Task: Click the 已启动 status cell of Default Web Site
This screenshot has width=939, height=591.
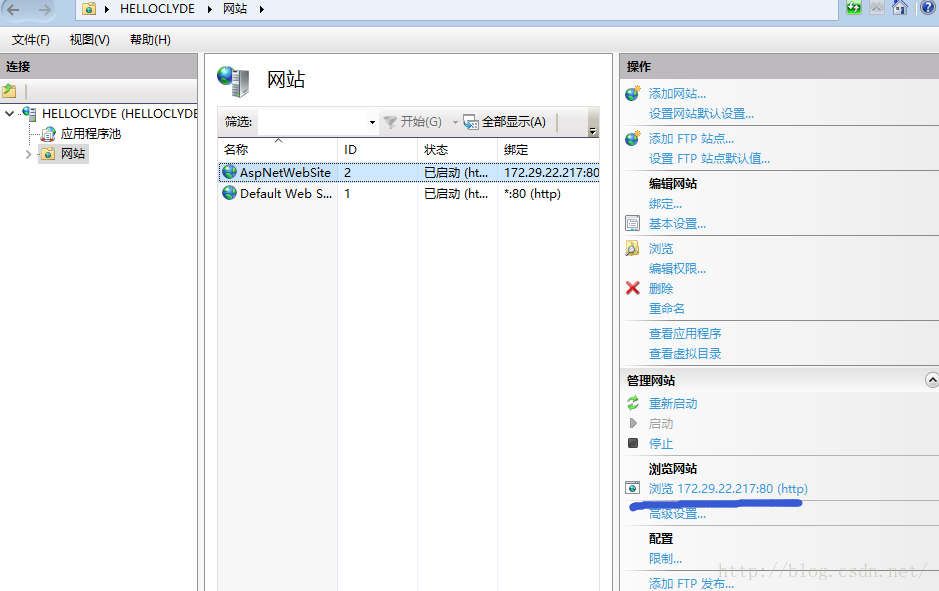Action: [456, 193]
